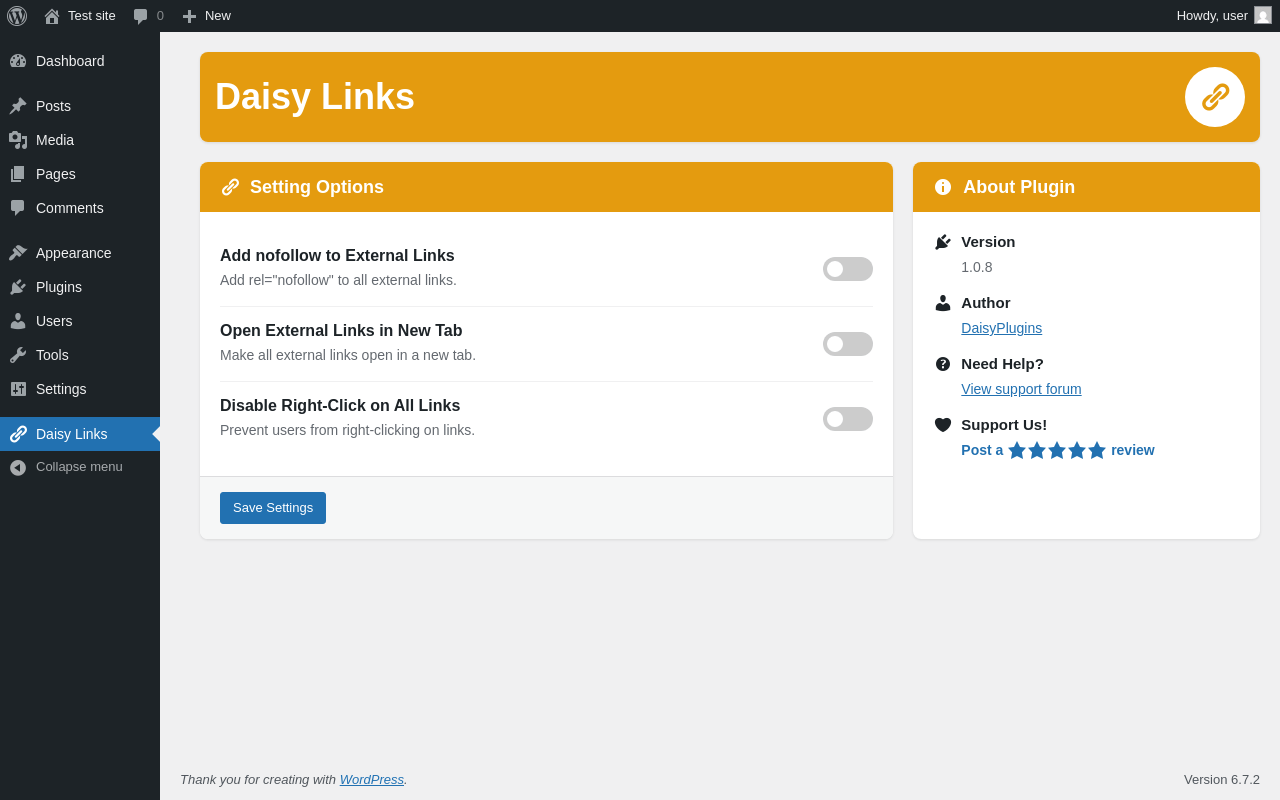Click the Tools wrench icon in sidebar
This screenshot has height=800, width=1280.
18,355
